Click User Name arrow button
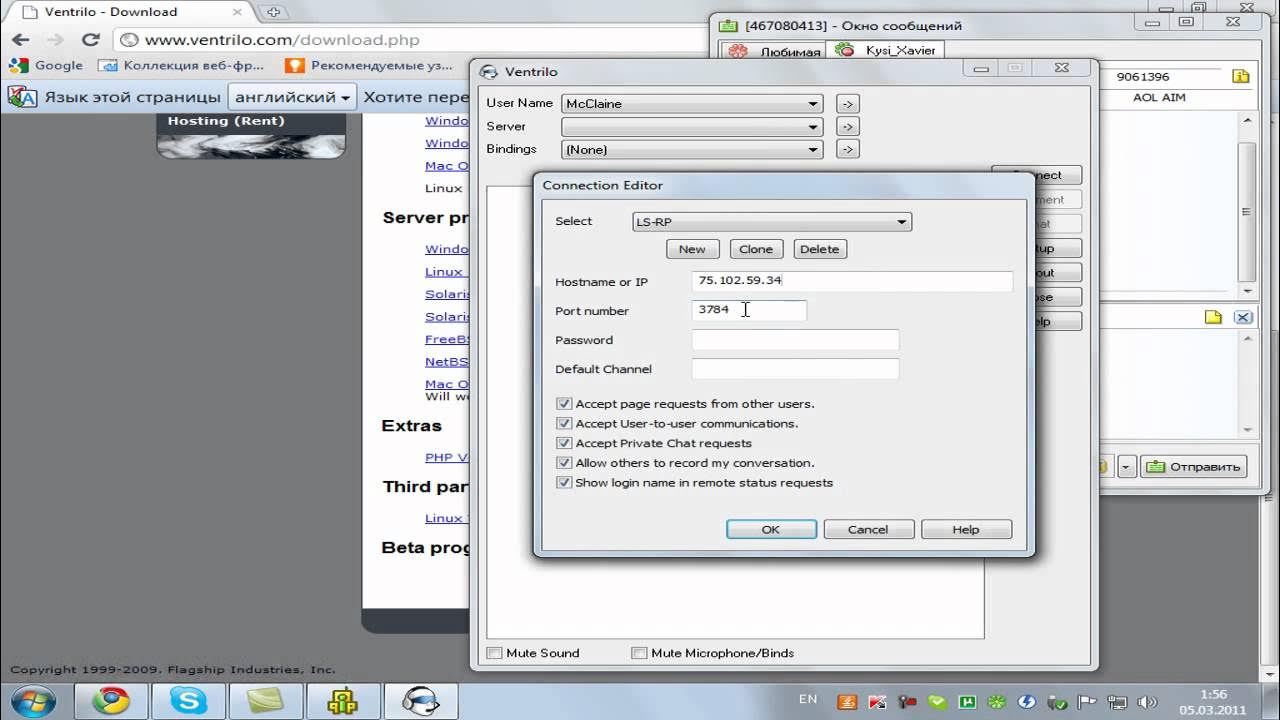Image resolution: width=1280 pixels, height=720 pixels. pos(847,103)
